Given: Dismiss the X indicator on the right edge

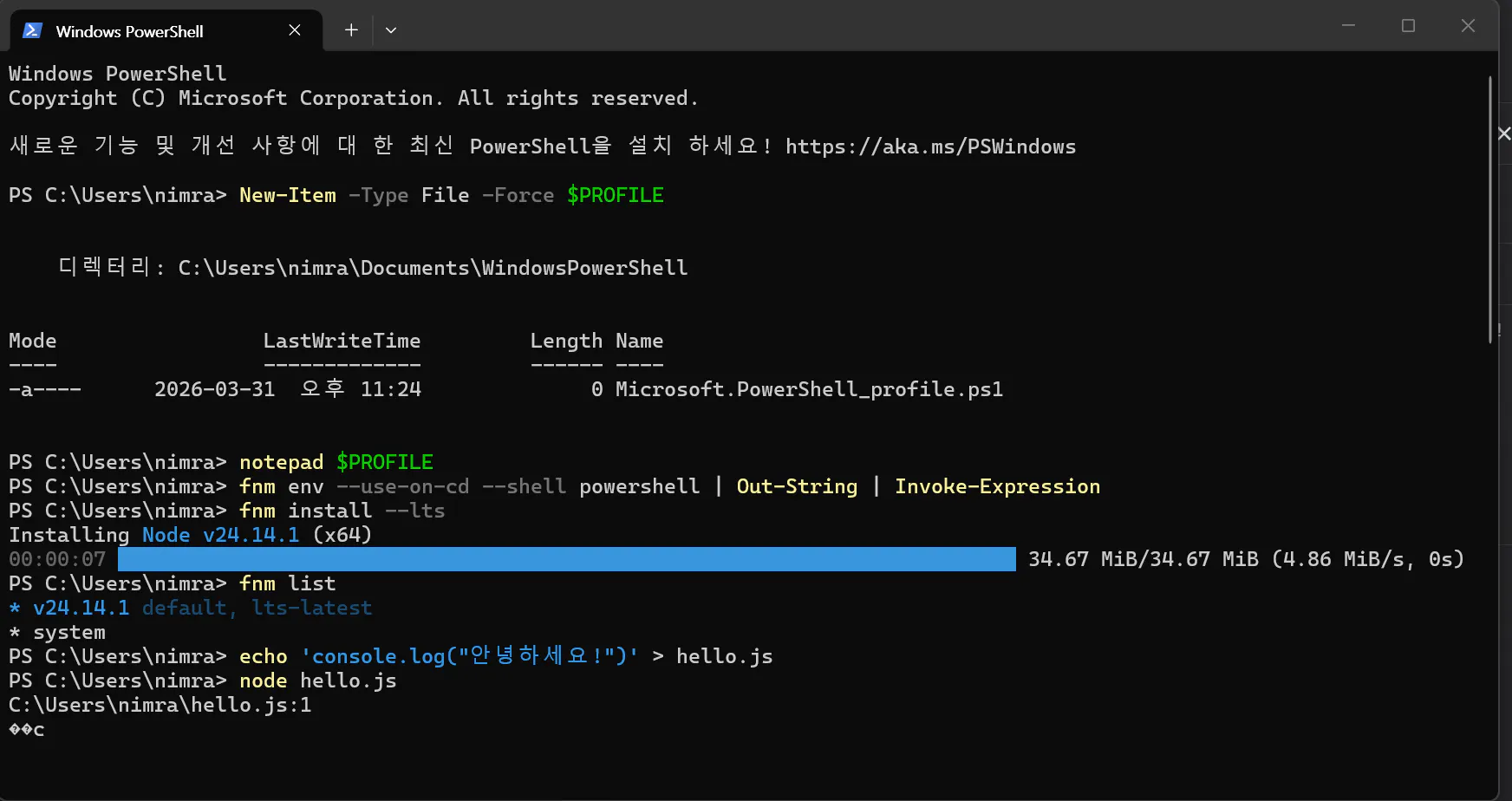Looking at the screenshot, I should (1505, 133).
